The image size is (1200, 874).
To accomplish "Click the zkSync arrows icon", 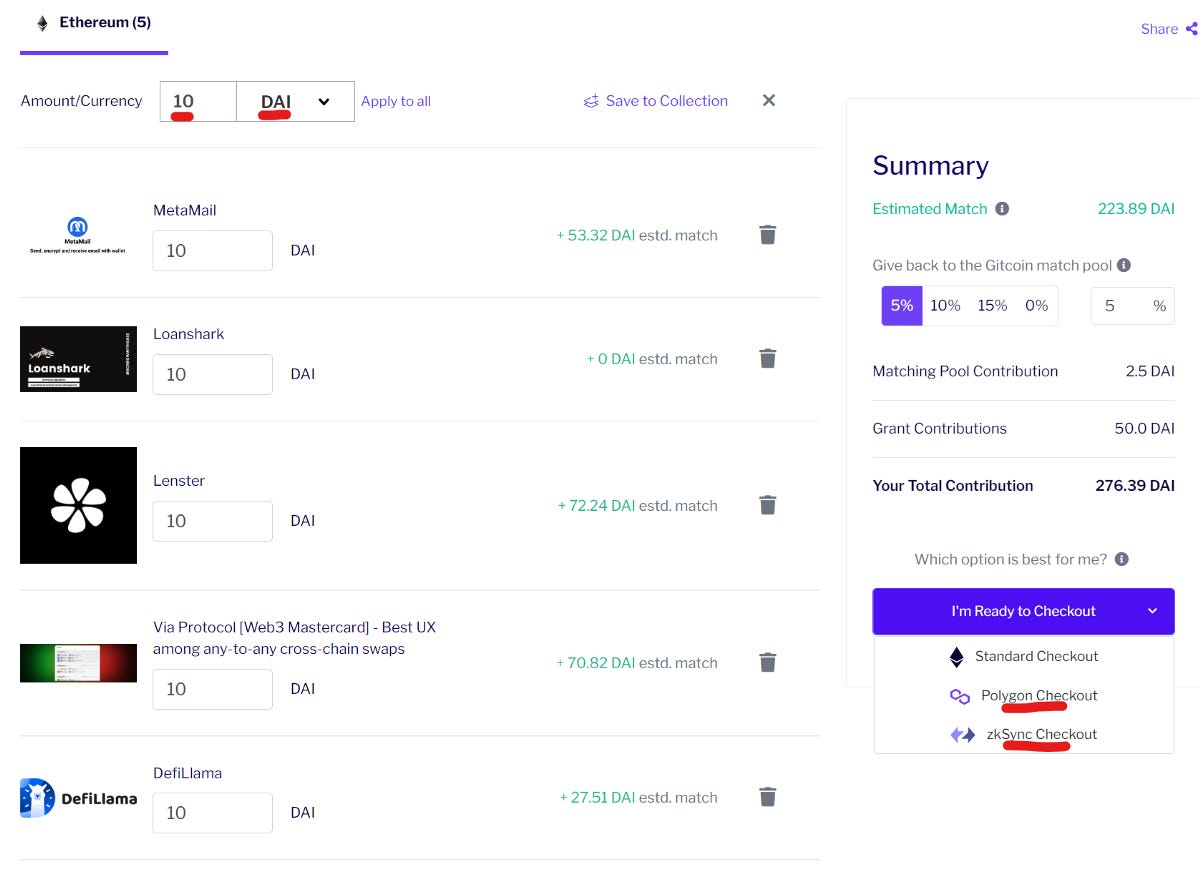I will tap(962, 735).
